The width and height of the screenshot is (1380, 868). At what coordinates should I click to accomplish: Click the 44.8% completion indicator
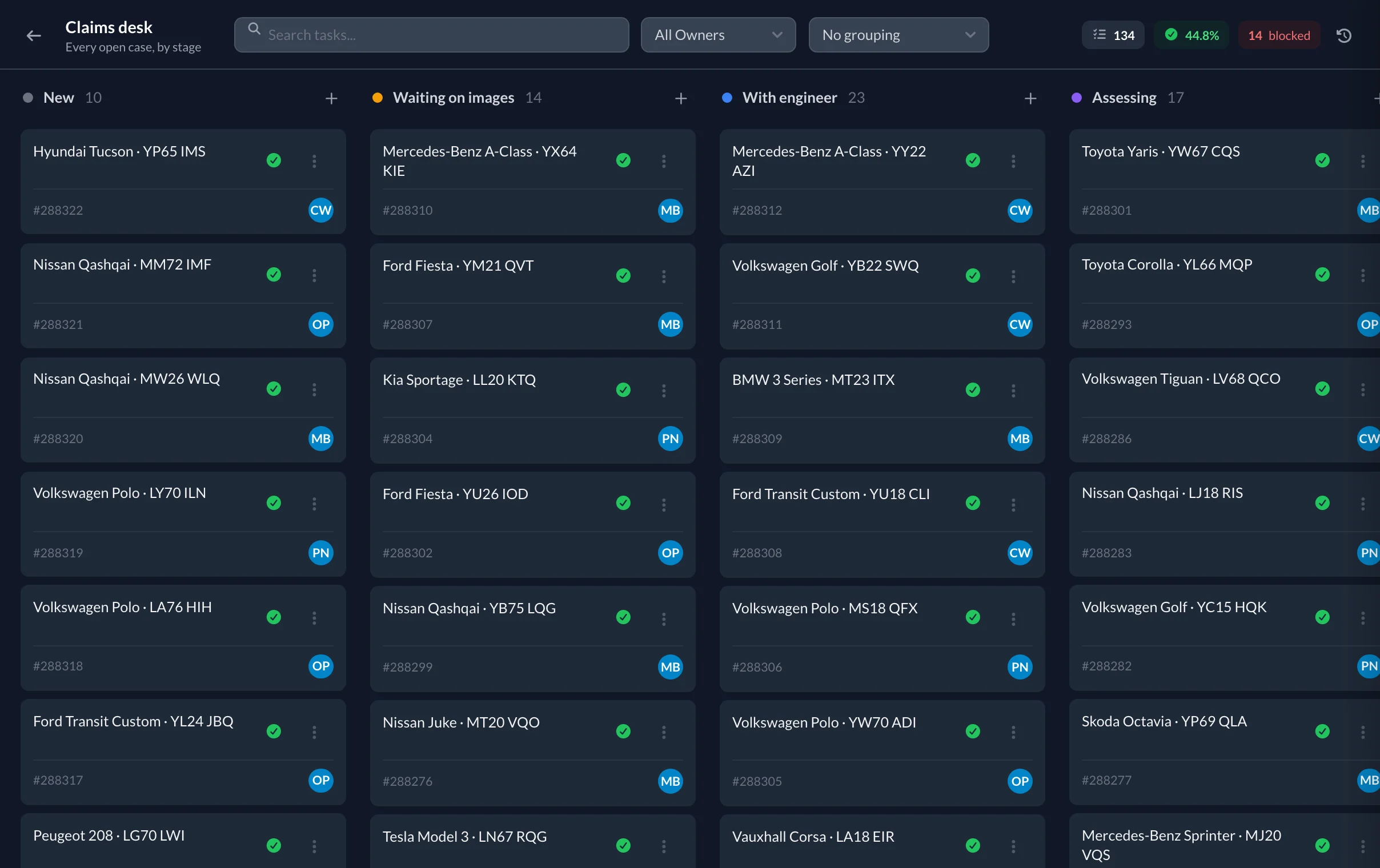1192,35
